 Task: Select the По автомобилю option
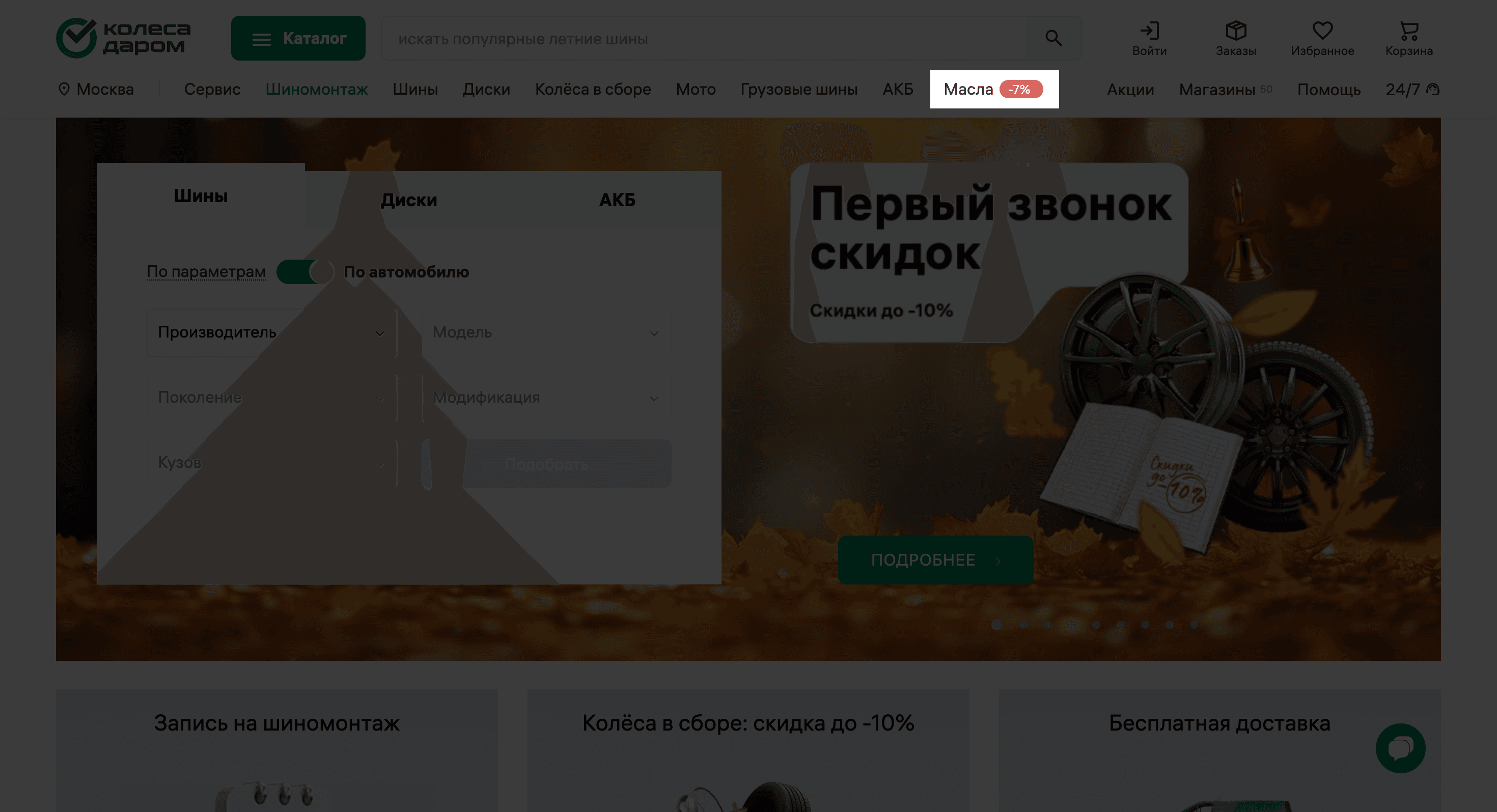(406, 272)
